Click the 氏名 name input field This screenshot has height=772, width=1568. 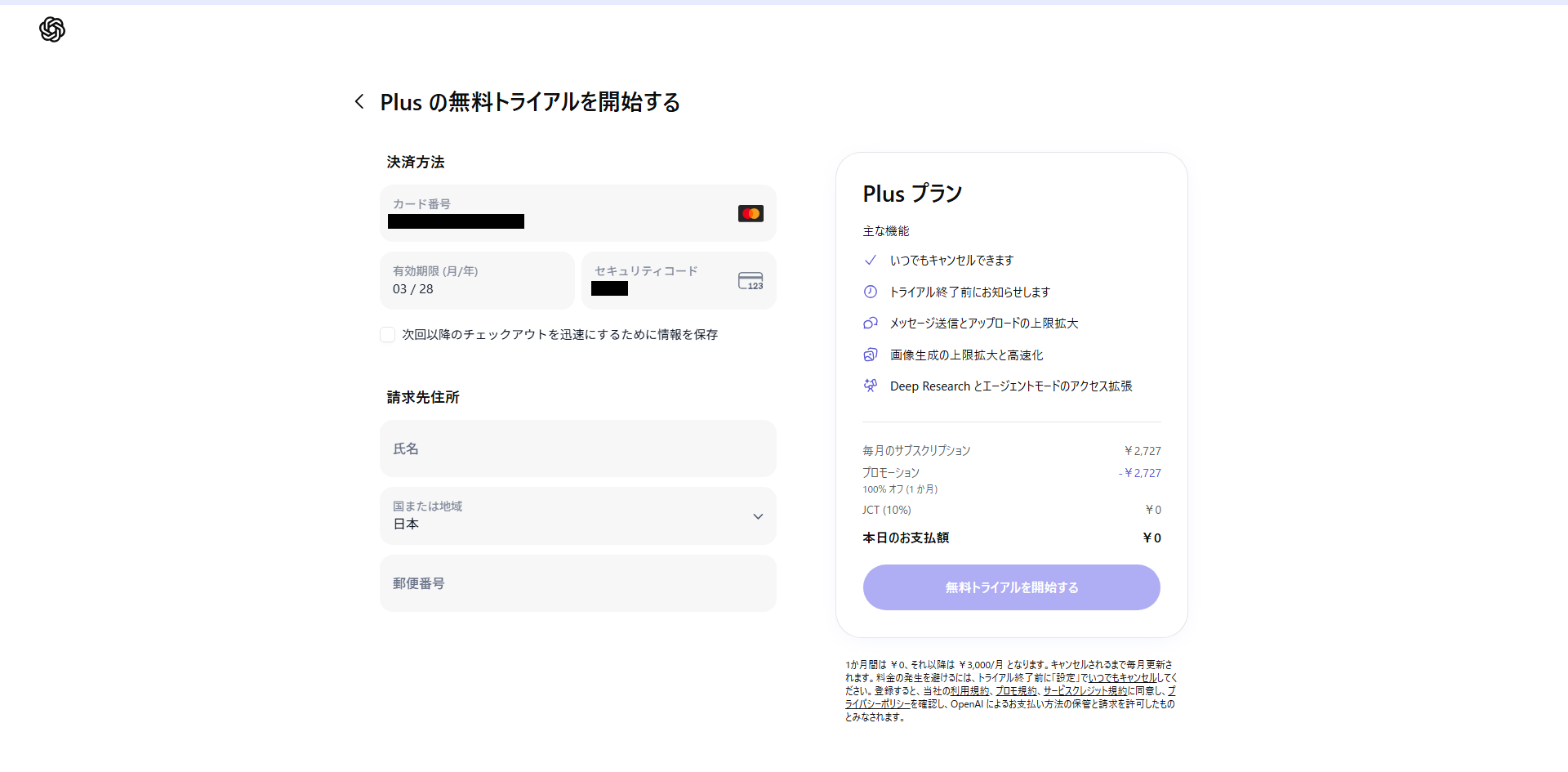tap(578, 448)
